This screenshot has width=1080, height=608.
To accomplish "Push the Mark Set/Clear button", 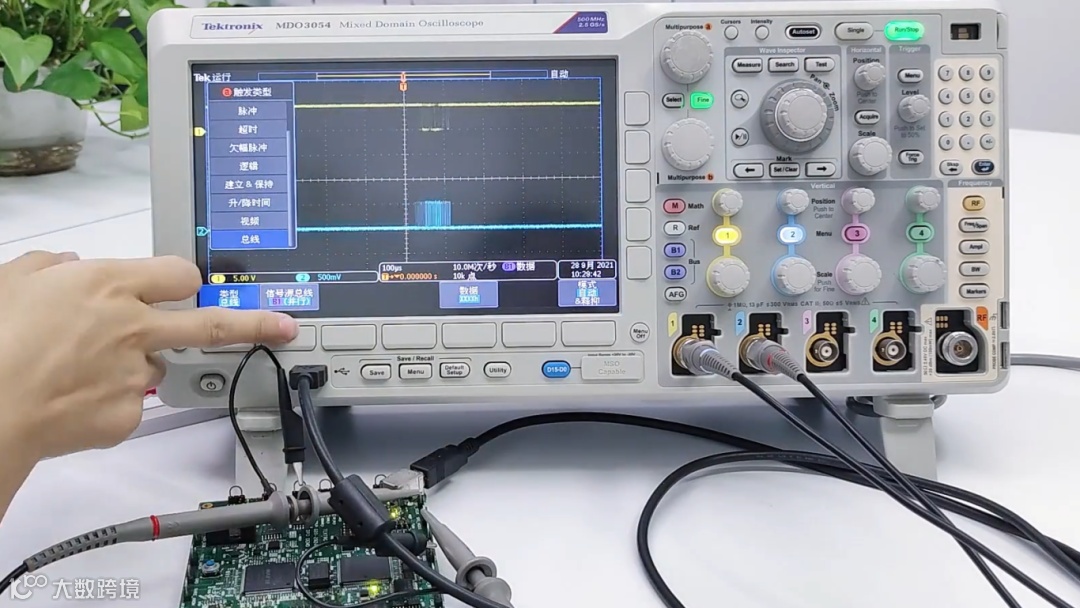I will pyautogui.click(x=784, y=169).
